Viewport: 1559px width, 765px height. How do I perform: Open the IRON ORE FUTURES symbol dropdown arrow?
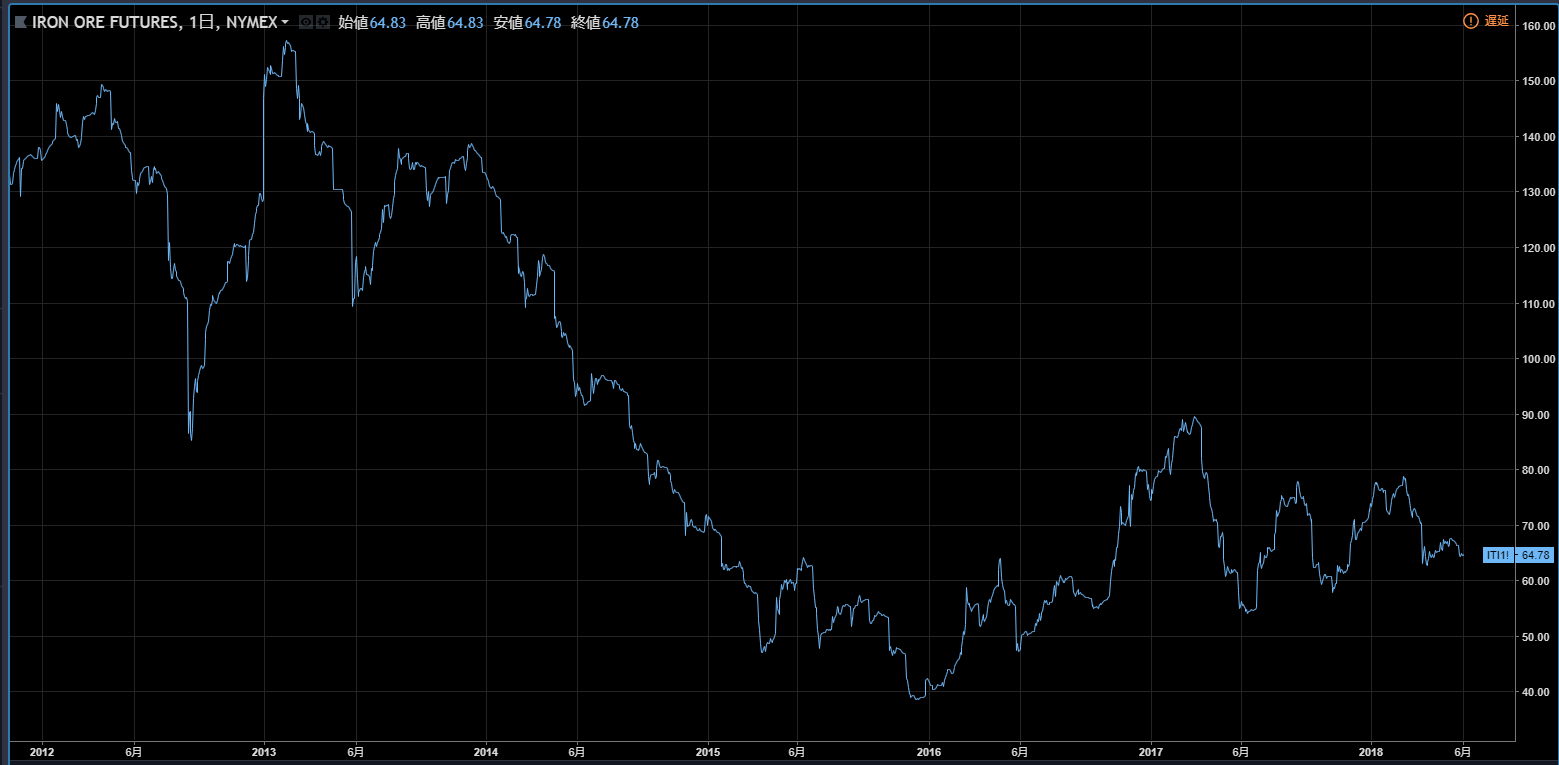286,22
